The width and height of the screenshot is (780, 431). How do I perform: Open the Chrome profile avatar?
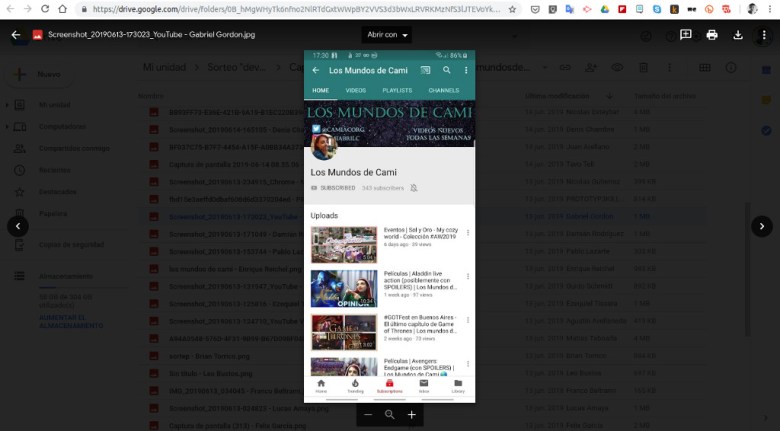(752, 9)
